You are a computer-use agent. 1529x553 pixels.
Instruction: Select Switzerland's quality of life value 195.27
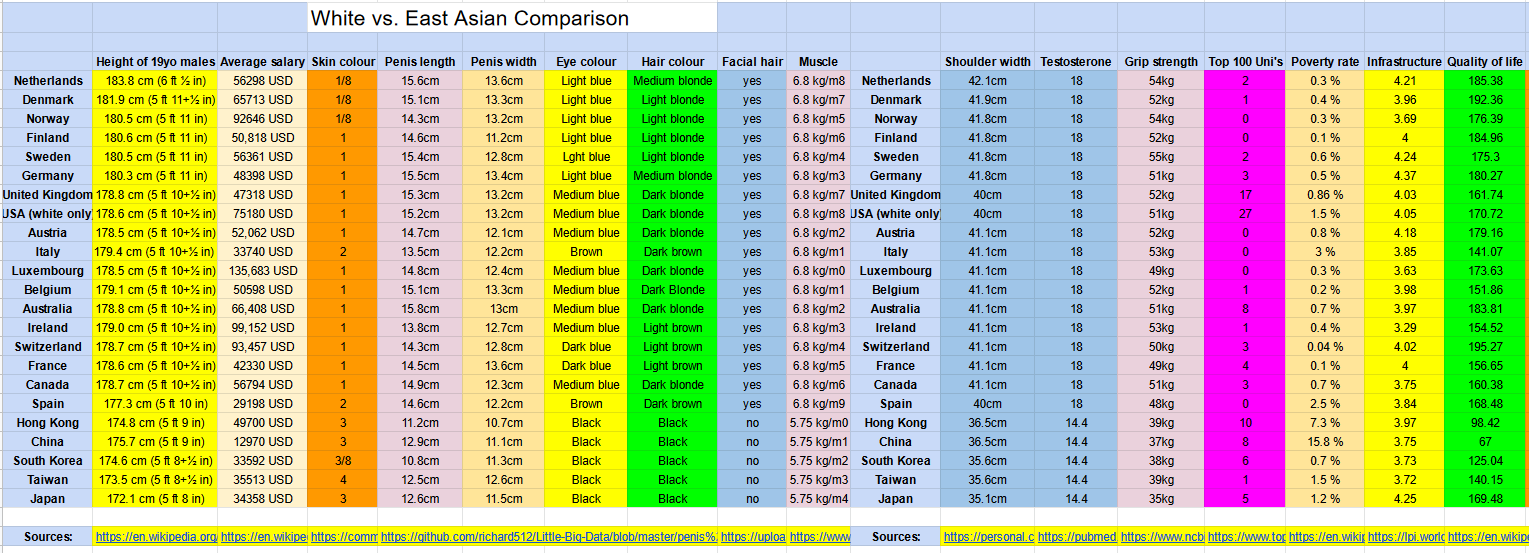[1486, 347]
